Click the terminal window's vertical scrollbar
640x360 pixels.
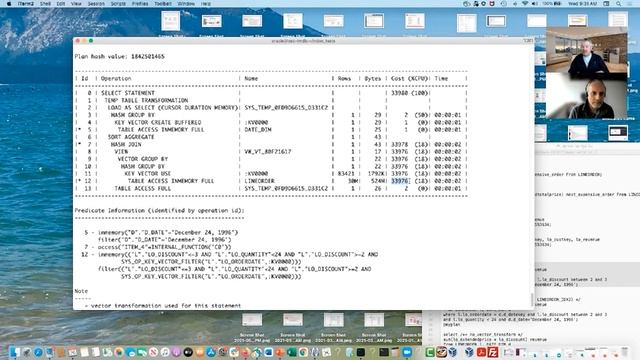pyautogui.click(x=532, y=299)
